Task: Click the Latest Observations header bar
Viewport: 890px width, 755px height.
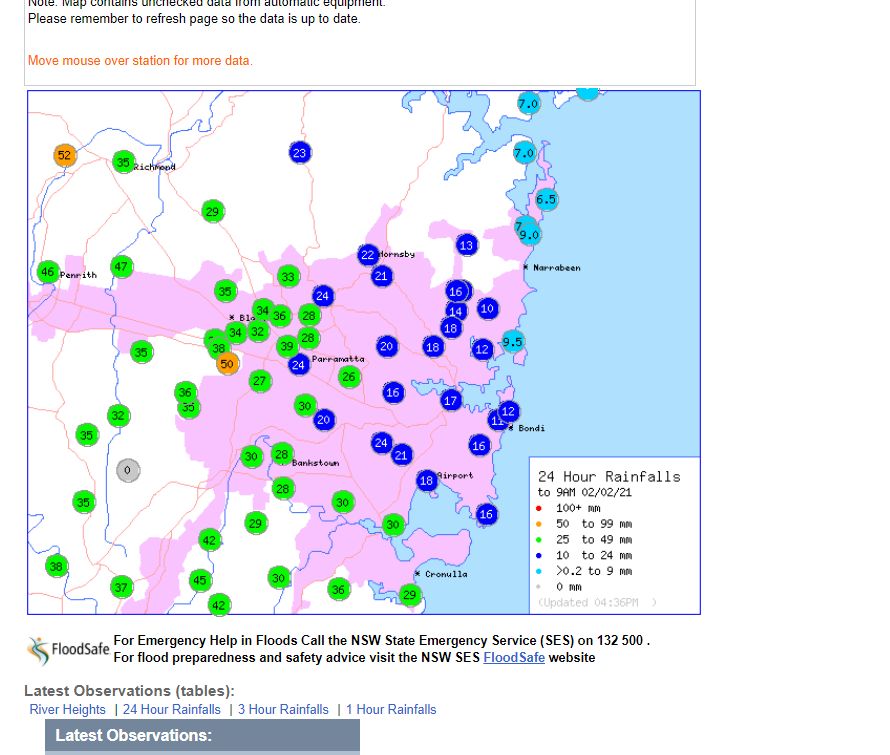Action: (x=202, y=736)
